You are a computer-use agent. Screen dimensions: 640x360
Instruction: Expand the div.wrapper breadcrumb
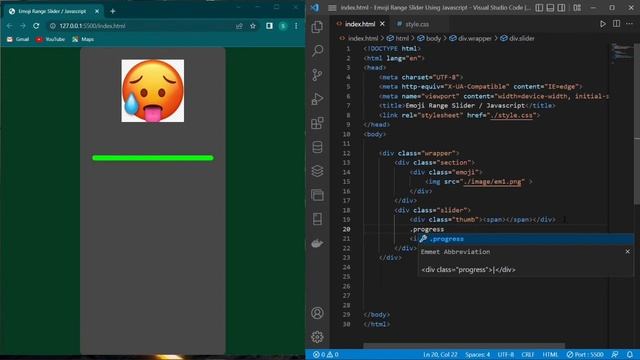471,38
